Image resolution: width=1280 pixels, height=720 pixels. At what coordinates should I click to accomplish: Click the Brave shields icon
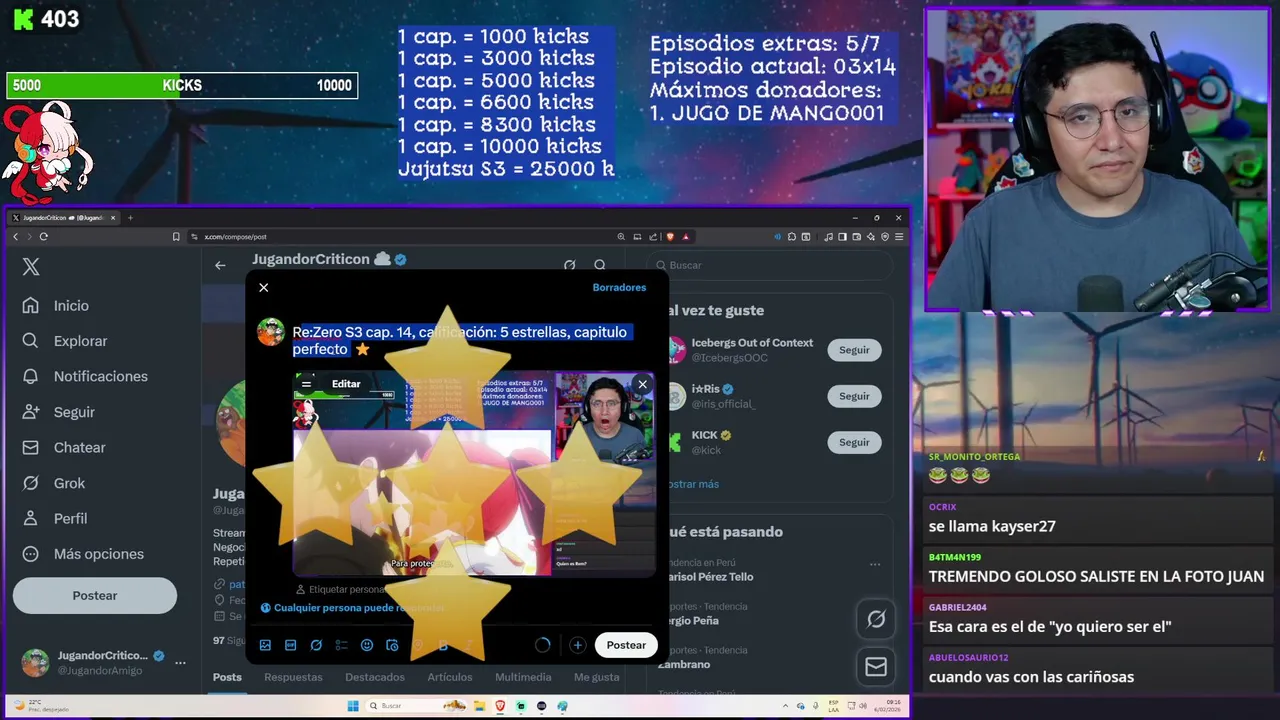[x=670, y=237]
